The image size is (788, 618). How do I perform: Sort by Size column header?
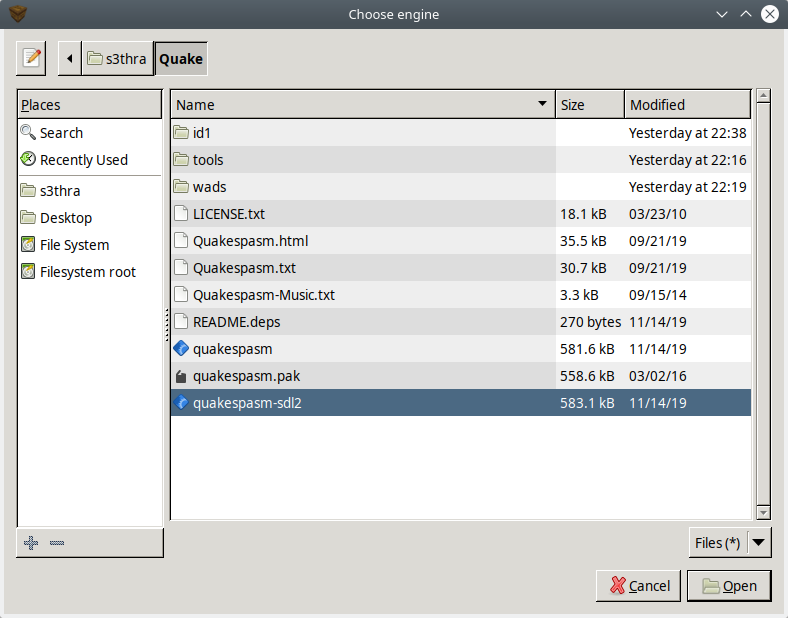(590, 105)
